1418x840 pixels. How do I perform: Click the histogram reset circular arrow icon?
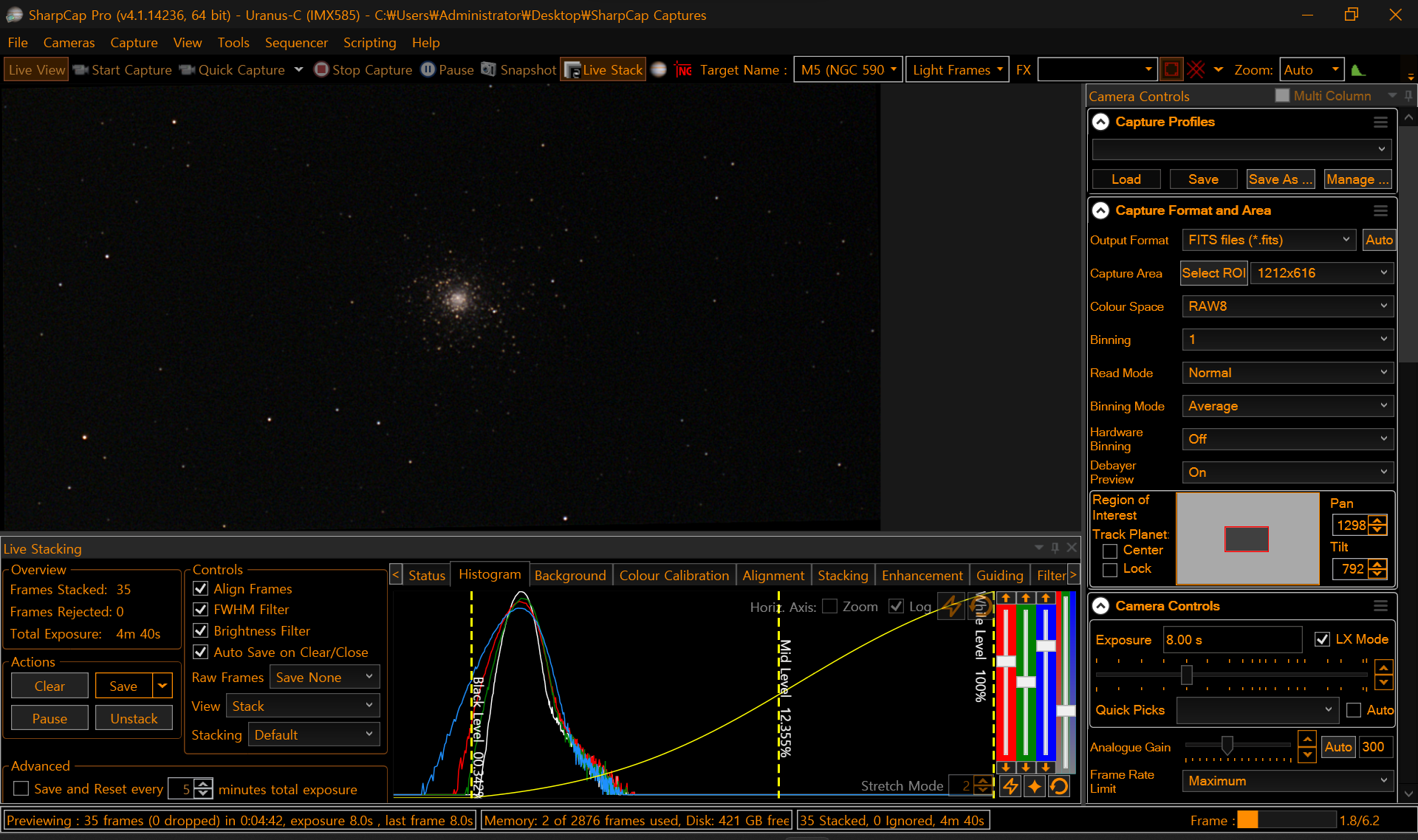click(x=1059, y=786)
